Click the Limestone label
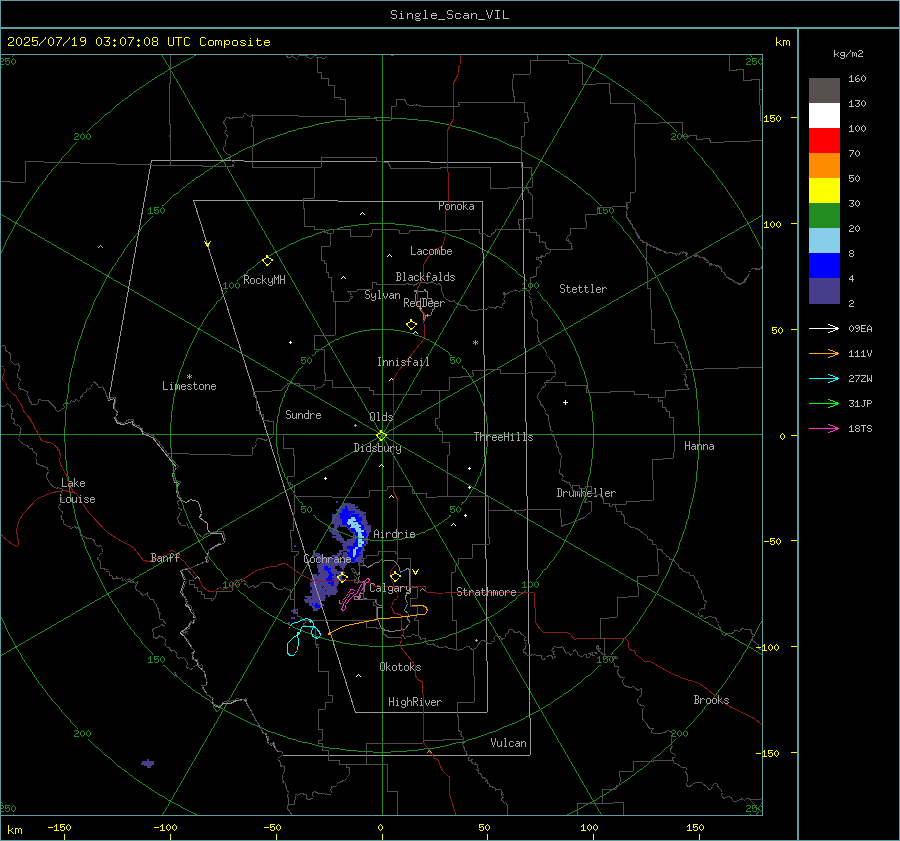900x841 pixels. (x=189, y=386)
